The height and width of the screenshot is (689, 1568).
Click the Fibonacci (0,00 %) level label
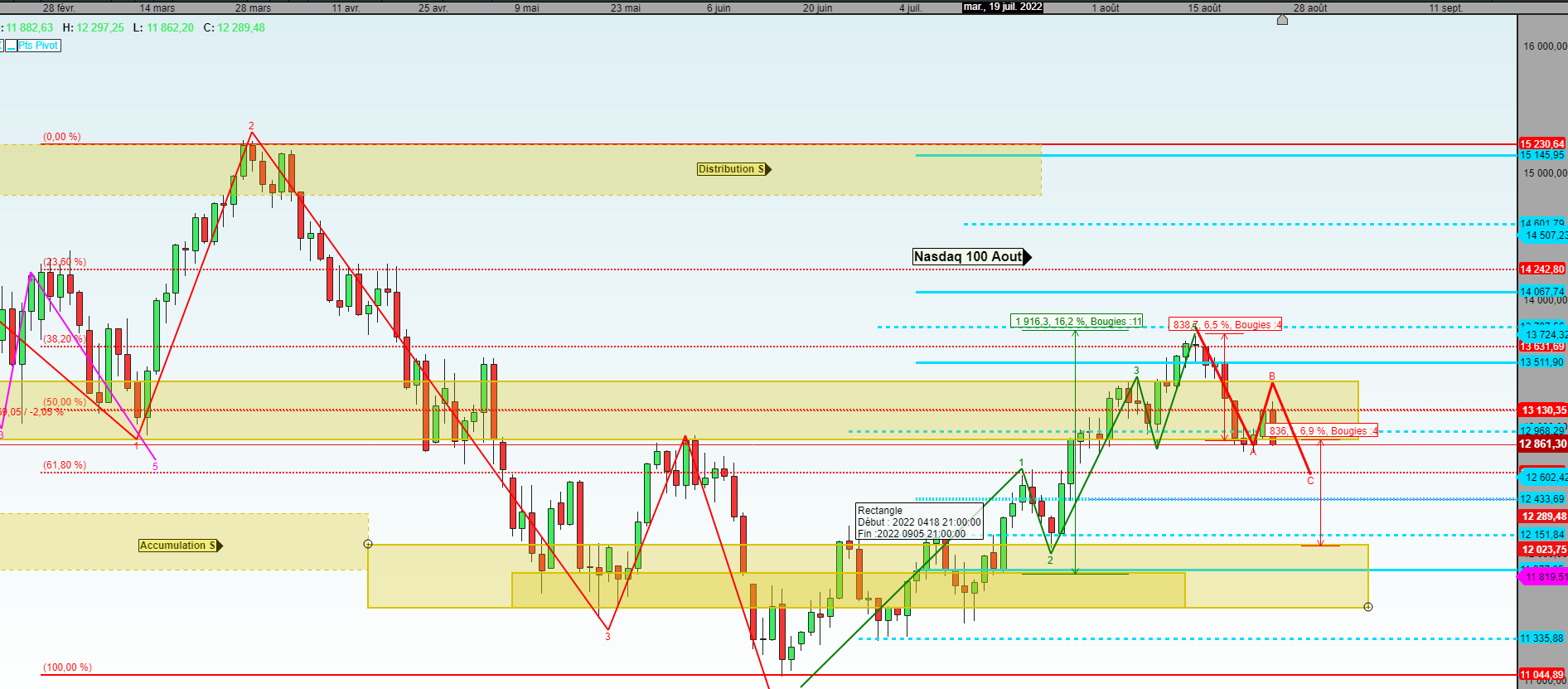(62, 137)
